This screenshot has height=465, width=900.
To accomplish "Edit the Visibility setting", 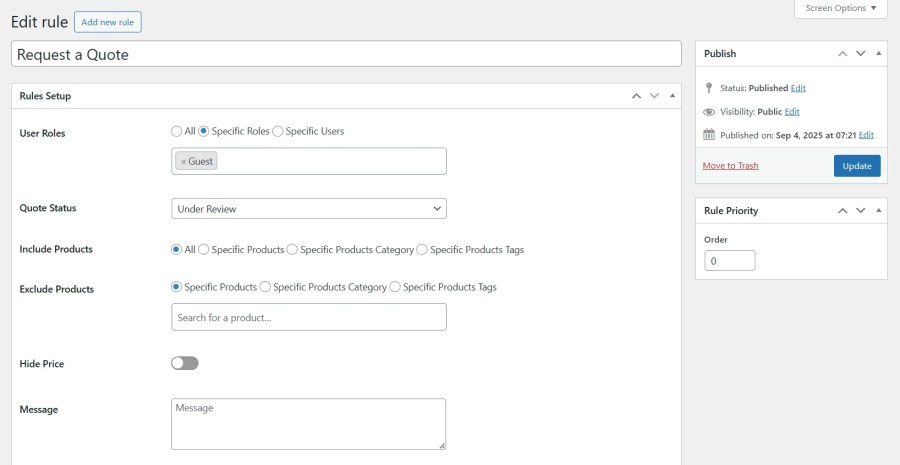I will pos(792,112).
